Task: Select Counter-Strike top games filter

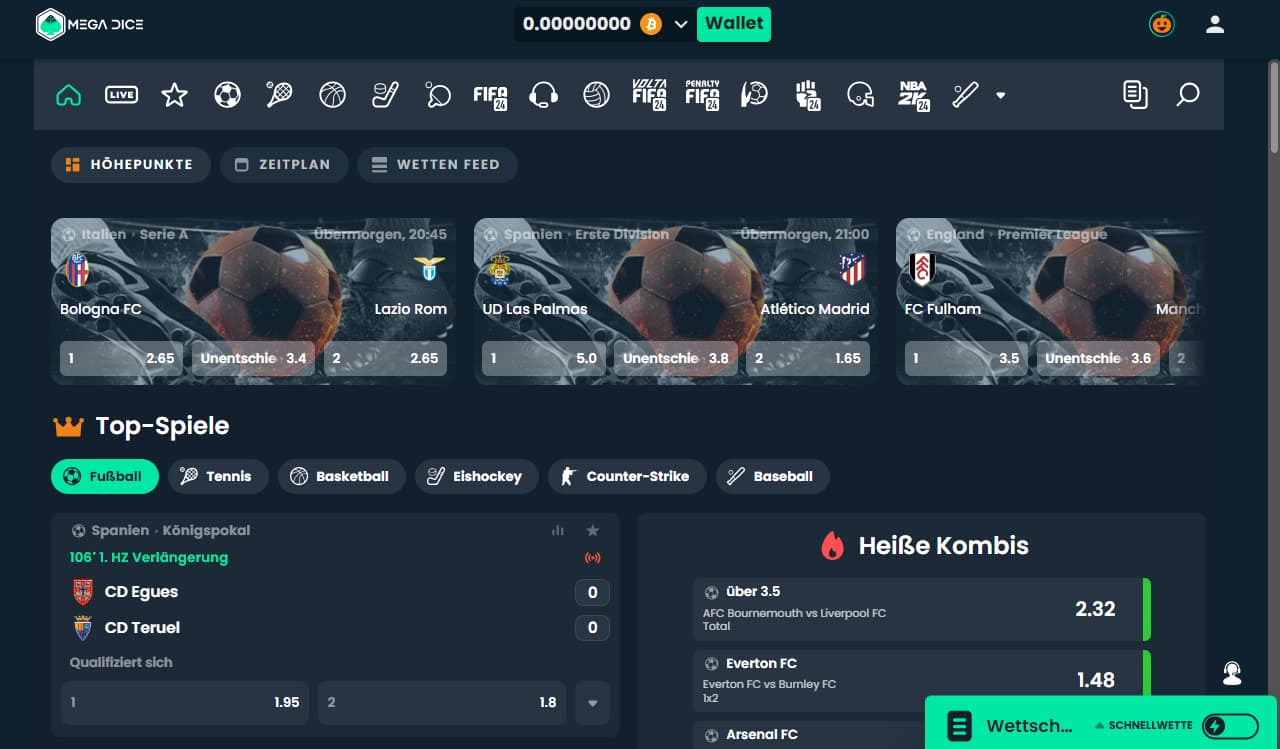Action: [x=627, y=477]
